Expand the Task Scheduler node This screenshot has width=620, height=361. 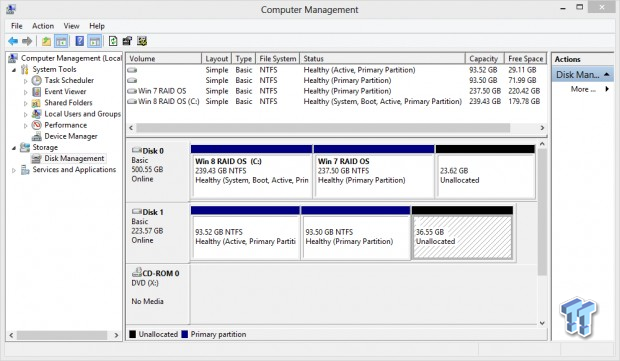coord(26,81)
